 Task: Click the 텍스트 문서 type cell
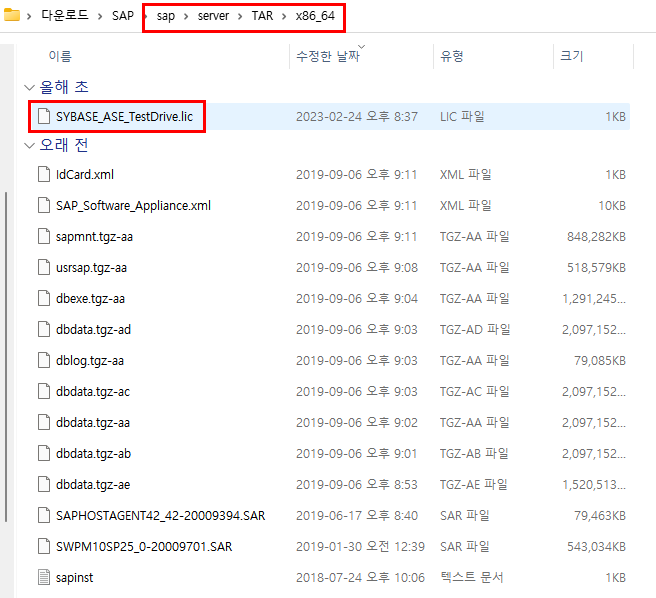(x=472, y=577)
